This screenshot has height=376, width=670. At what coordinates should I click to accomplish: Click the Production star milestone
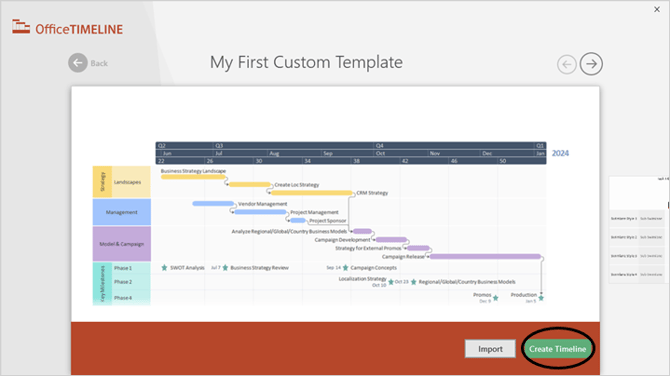(x=541, y=298)
